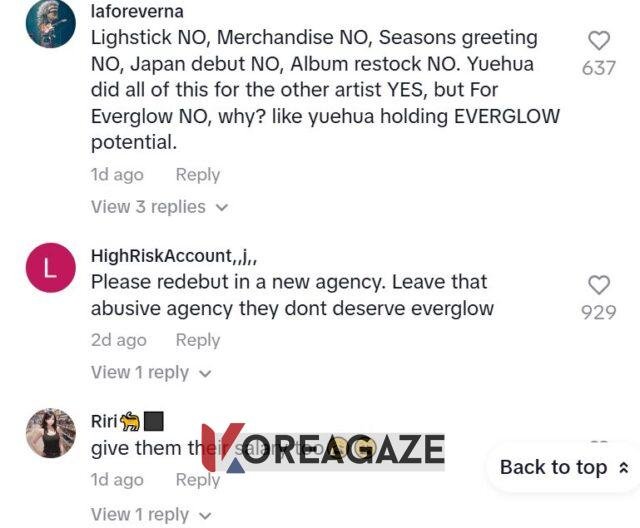Open HighRiskAccount's pink L avatar
640x528 pixels.
[x=51, y=268]
